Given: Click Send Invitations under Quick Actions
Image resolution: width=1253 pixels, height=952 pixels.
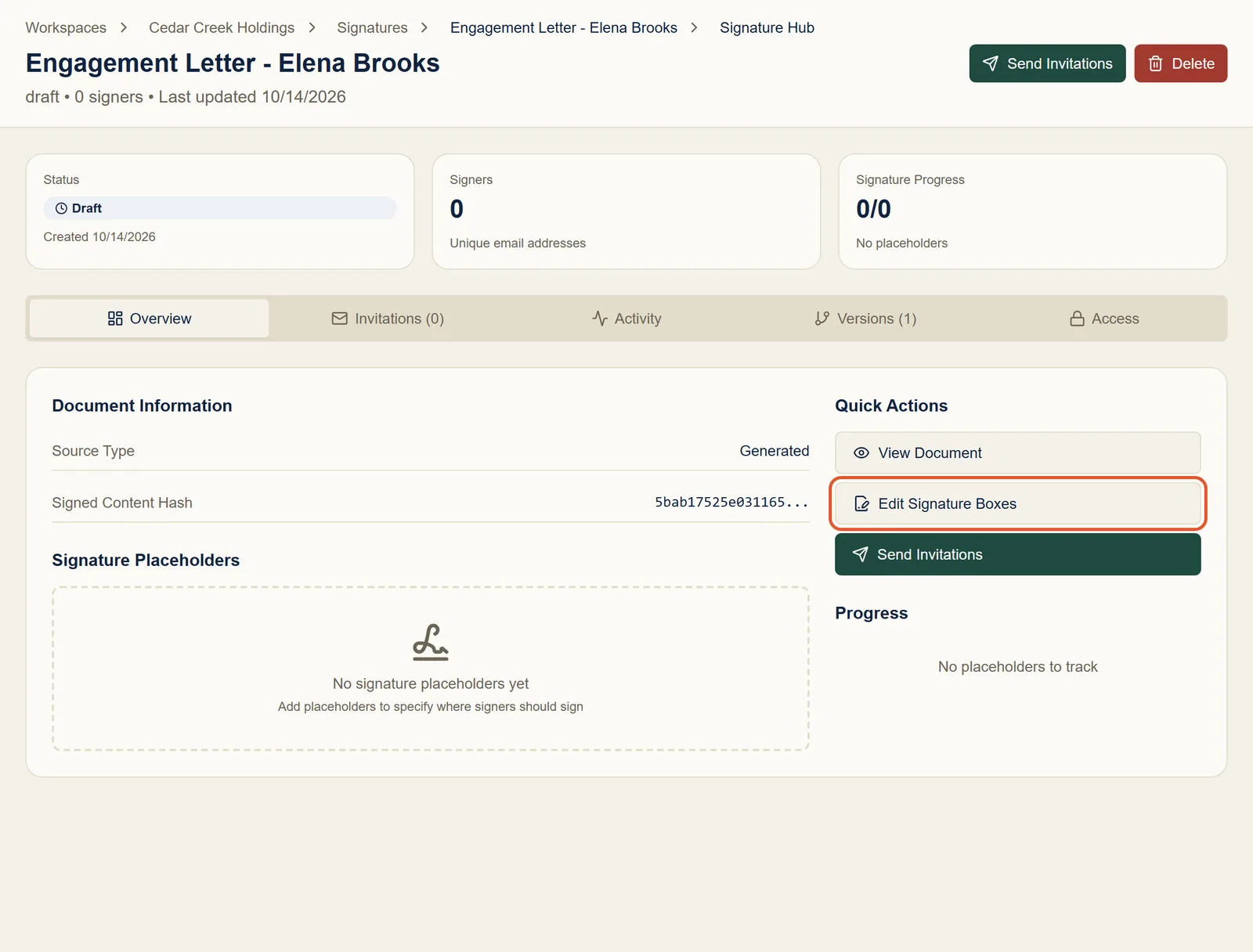Looking at the screenshot, I should click(x=1018, y=554).
